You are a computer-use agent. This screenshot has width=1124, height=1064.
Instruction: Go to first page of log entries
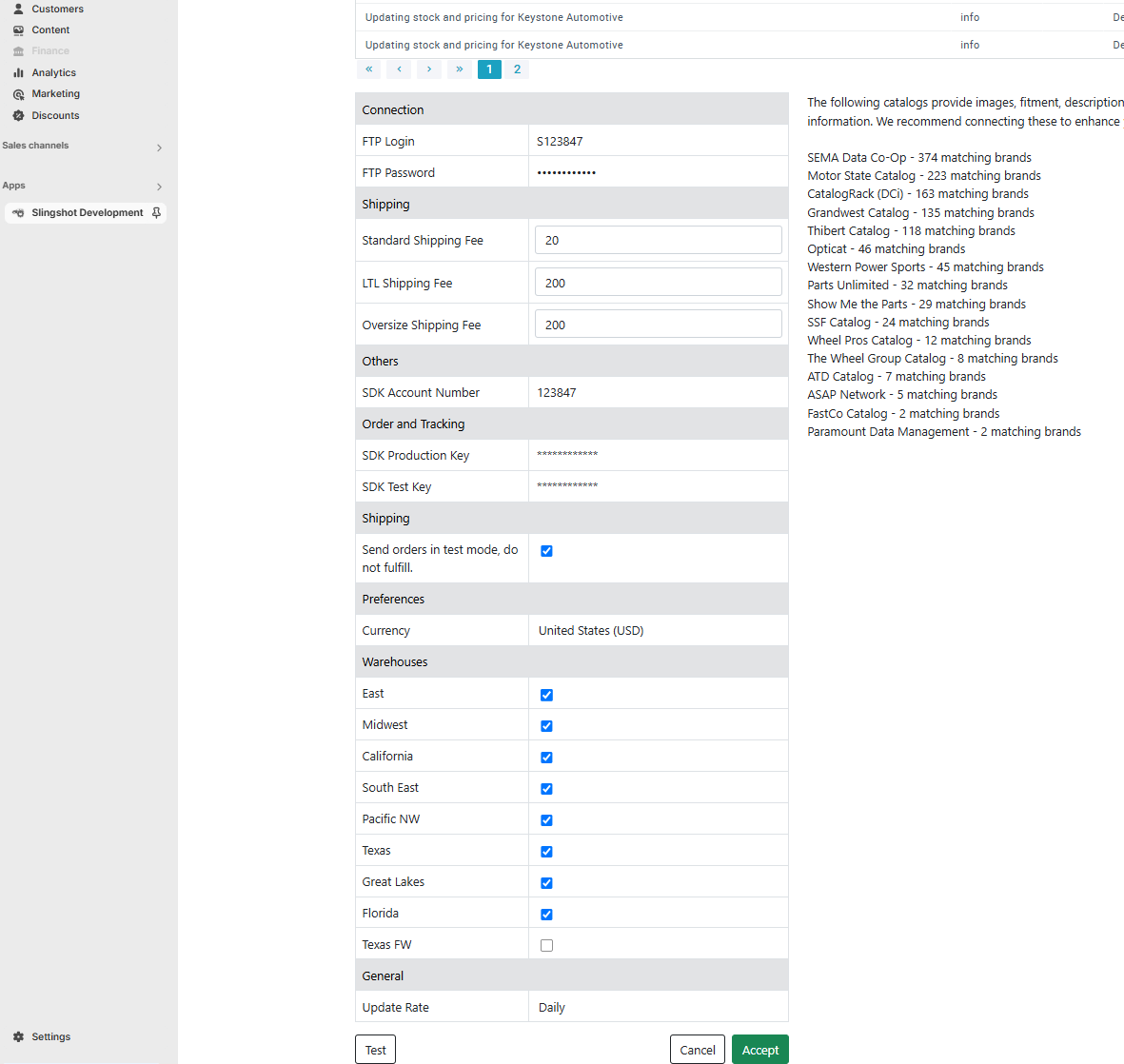(369, 69)
